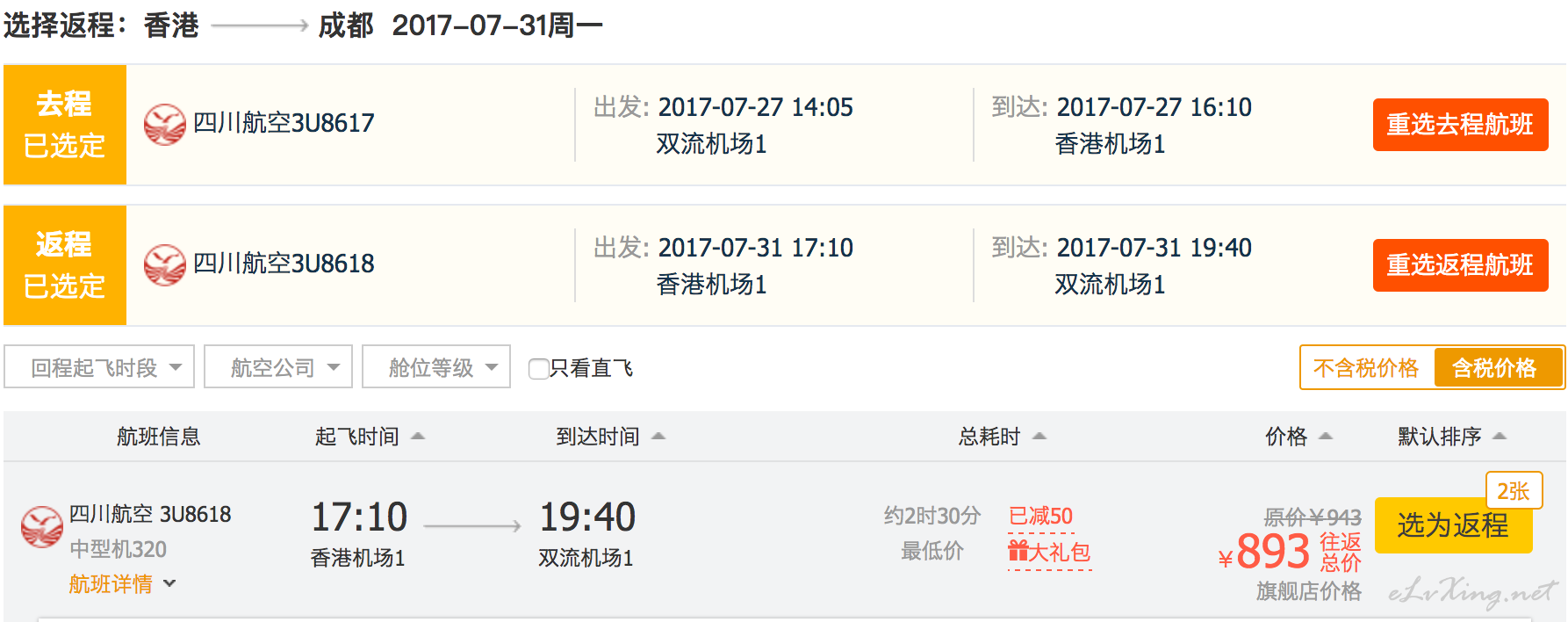Click airline logo beside 中型机320 flight result
The image size is (1568, 622).
coord(41,526)
